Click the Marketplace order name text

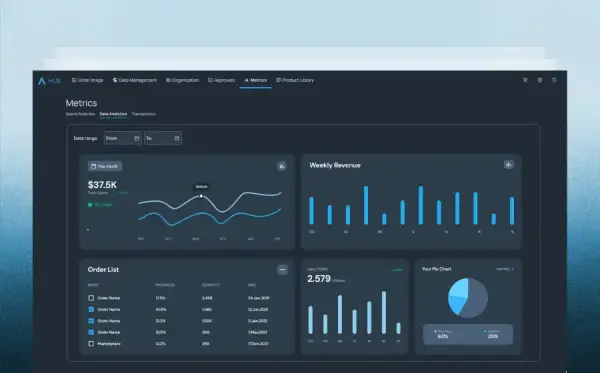tap(109, 344)
